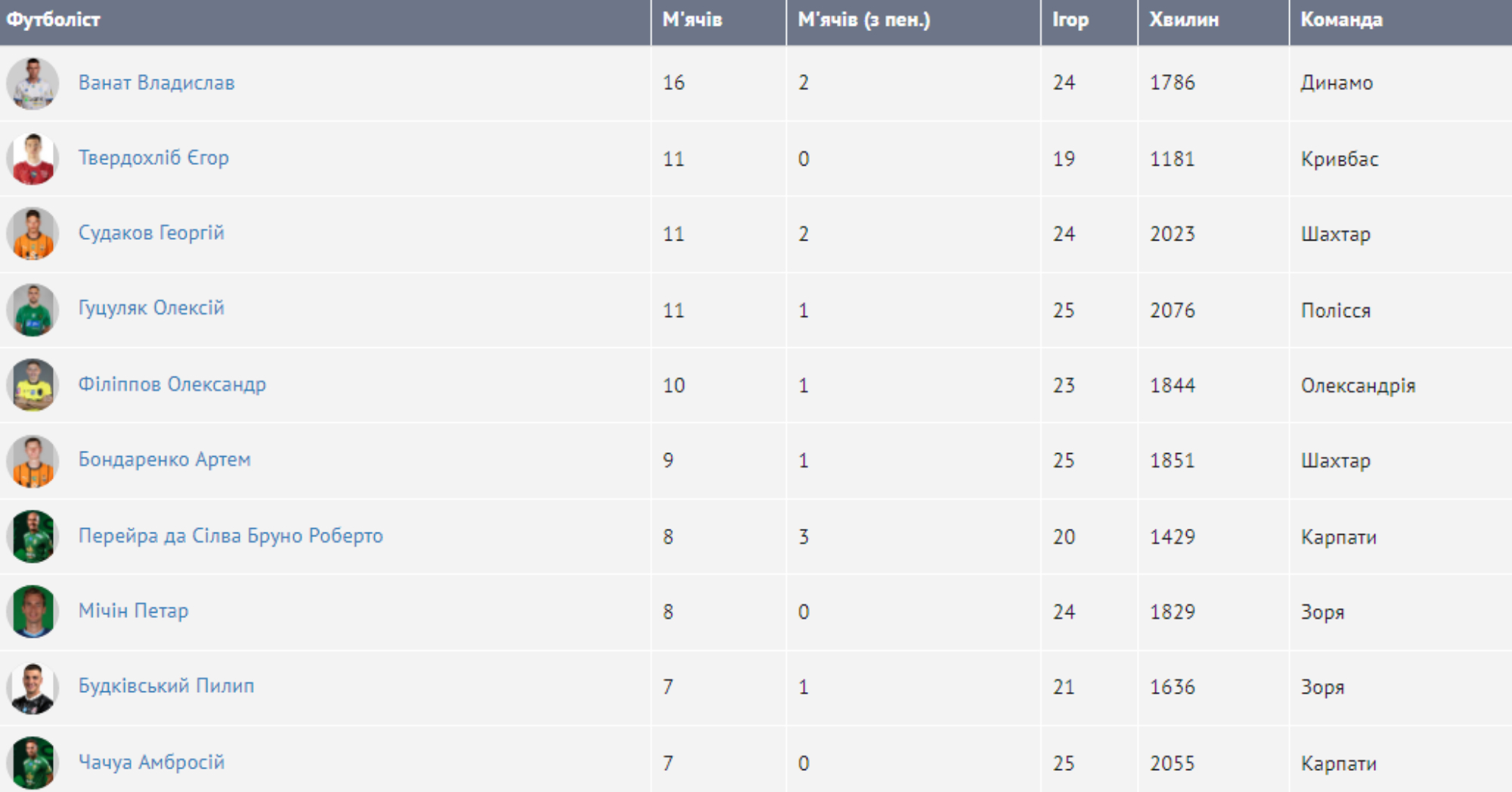Click Бондаренко Артем's avatar image
Viewport: 1512px width, 792px height.
pyautogui.click(x=33, y=461)
